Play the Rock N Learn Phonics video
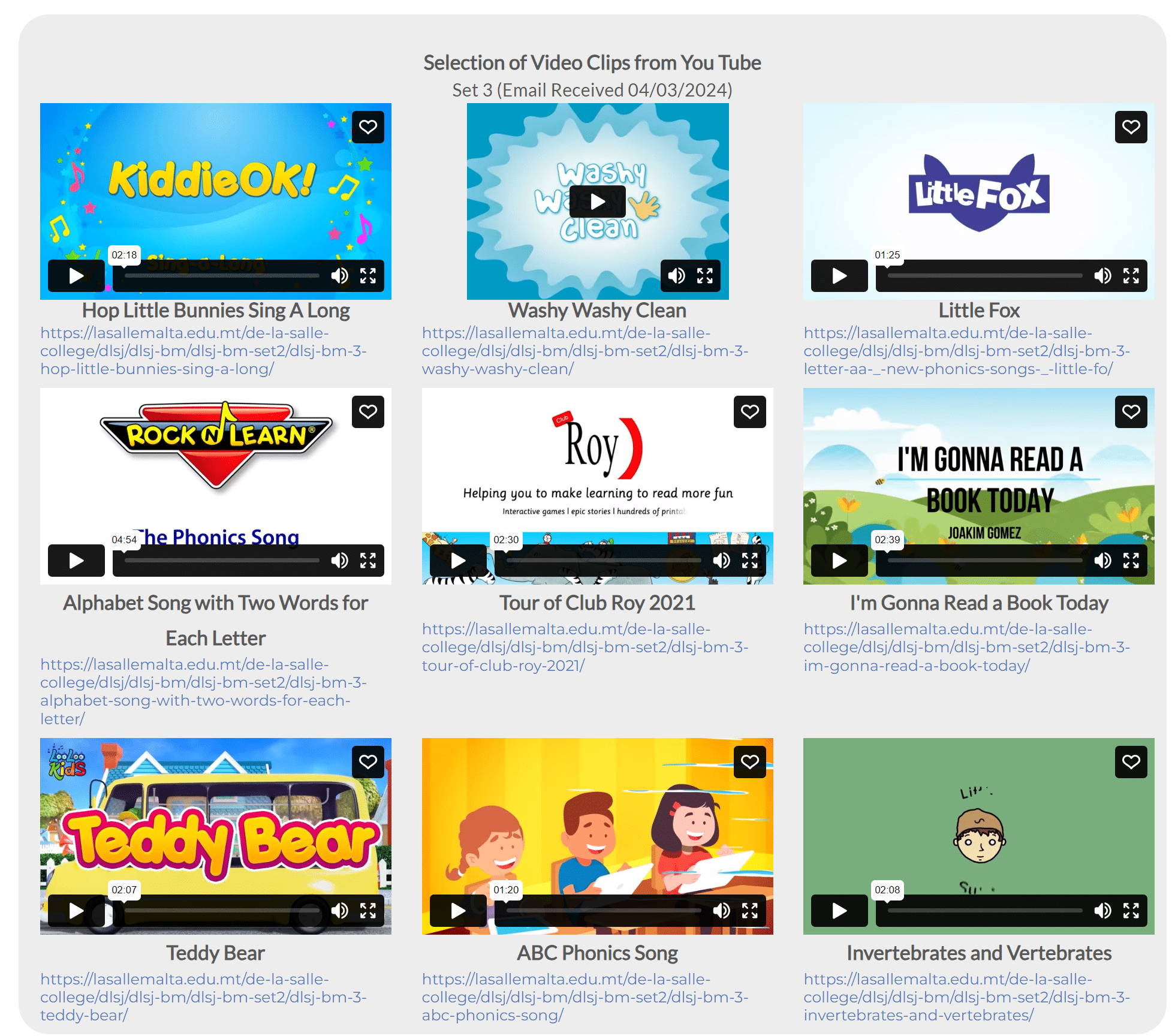 tap(76, 561)
